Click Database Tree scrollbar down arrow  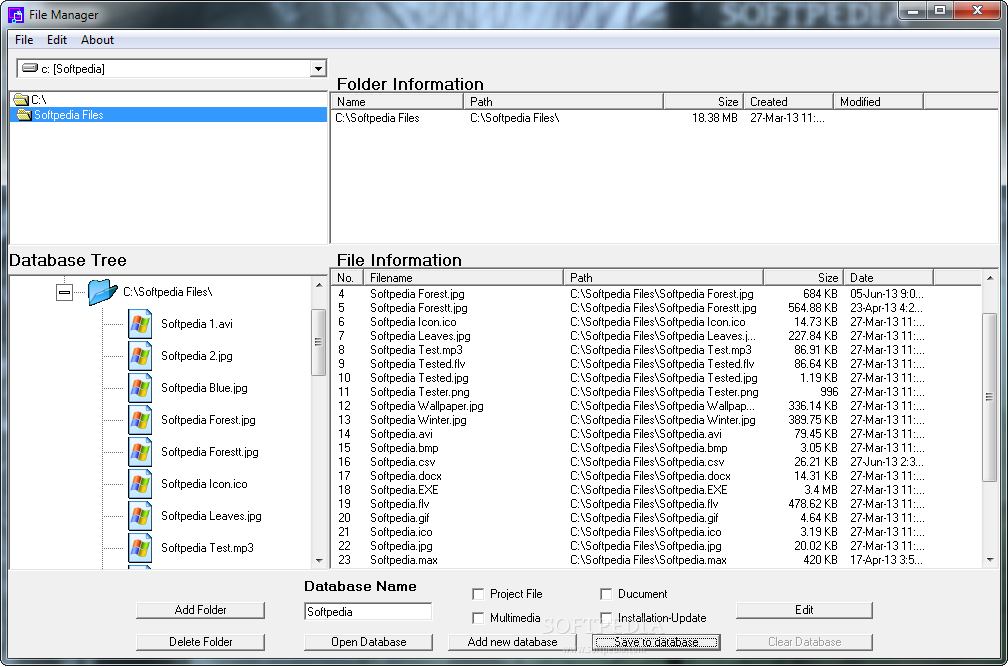319,560
